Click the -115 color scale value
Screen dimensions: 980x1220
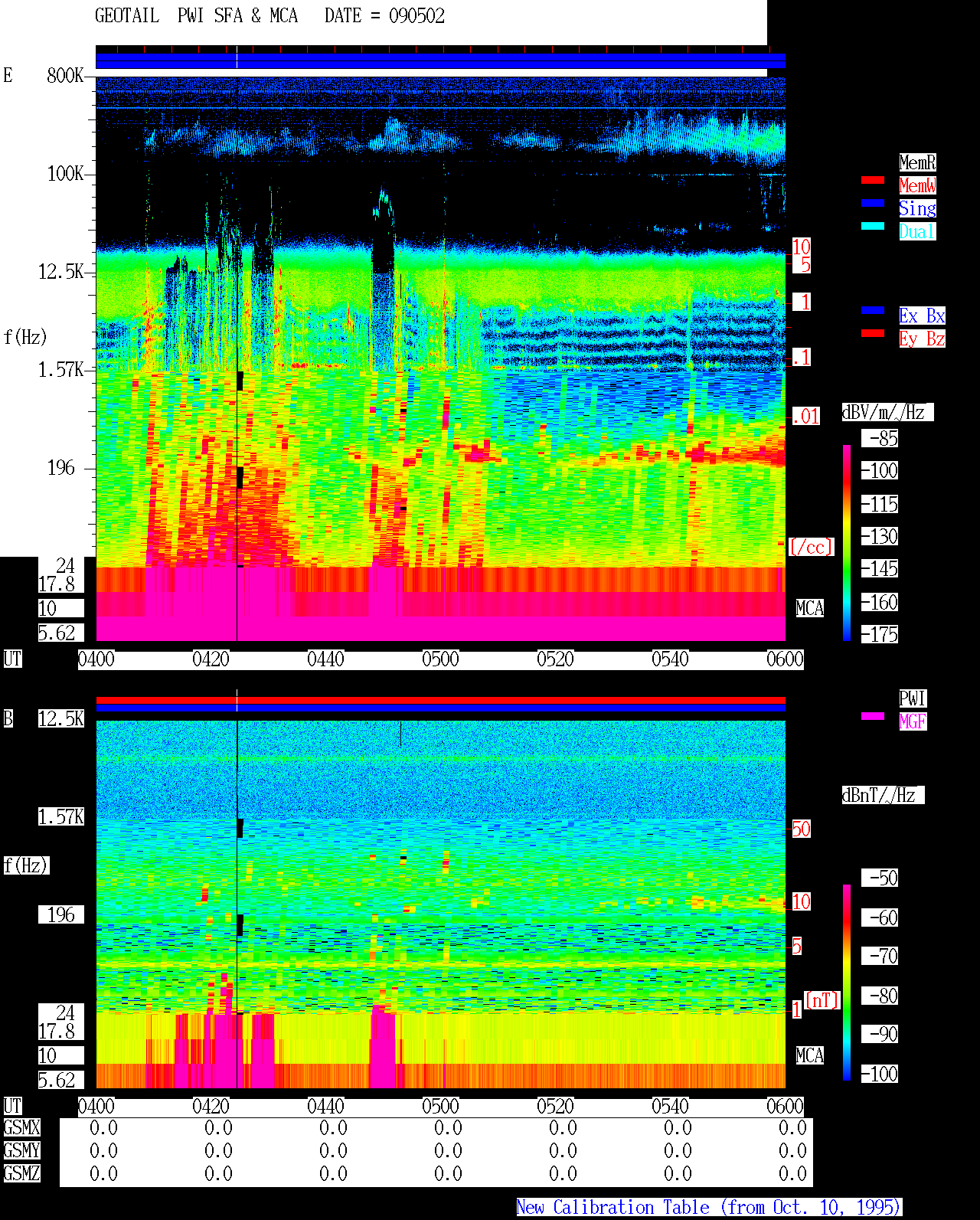880,504
